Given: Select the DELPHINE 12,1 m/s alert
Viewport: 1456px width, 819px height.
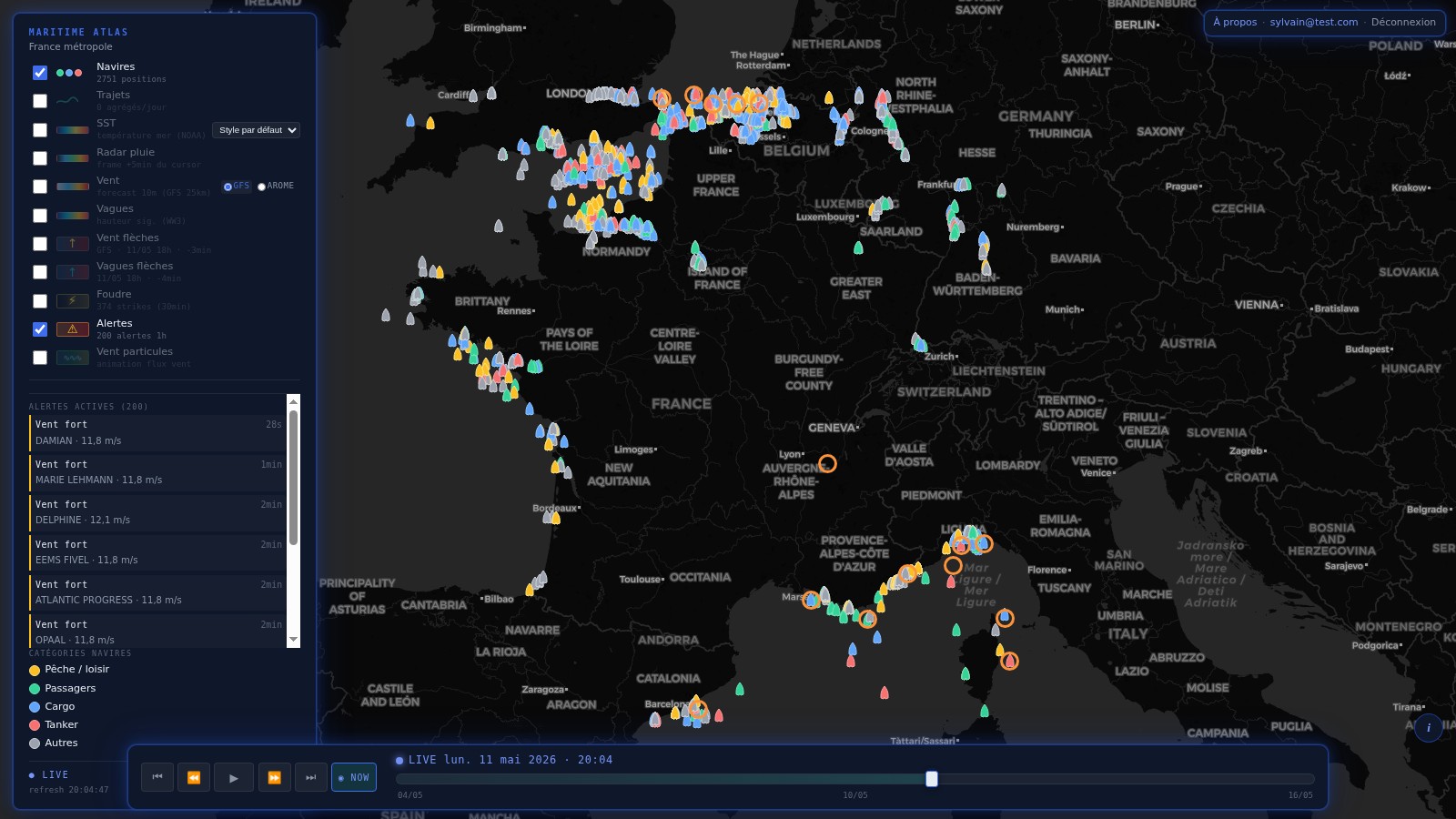Looking at the screenshot, I should coord(157,512).
